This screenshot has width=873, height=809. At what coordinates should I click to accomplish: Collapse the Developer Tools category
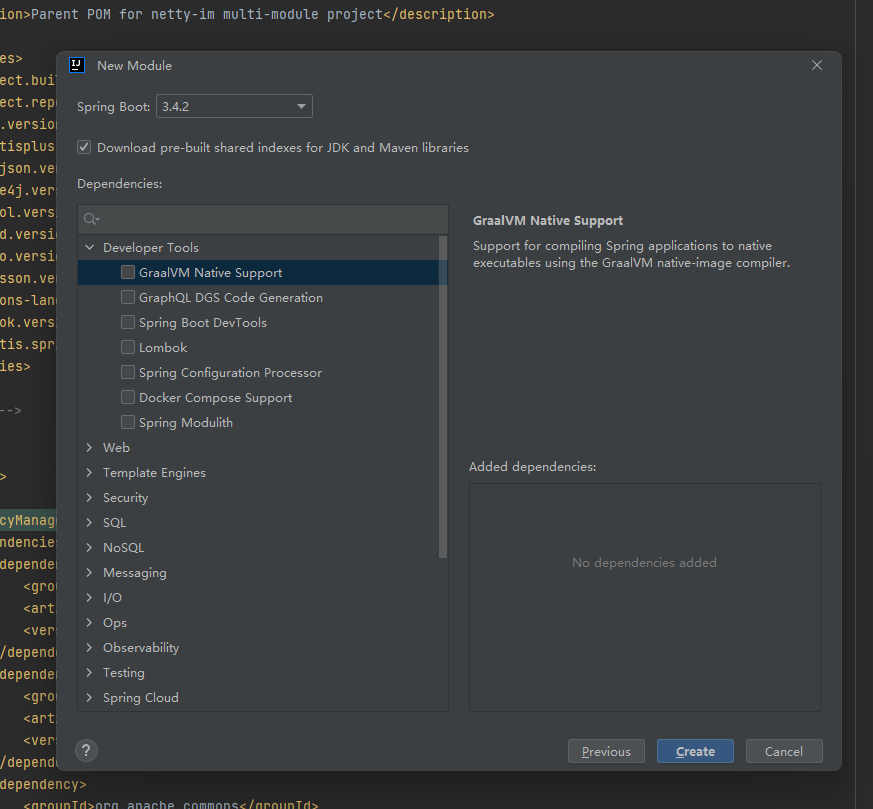pyautogui.click(x=90, y=247)
